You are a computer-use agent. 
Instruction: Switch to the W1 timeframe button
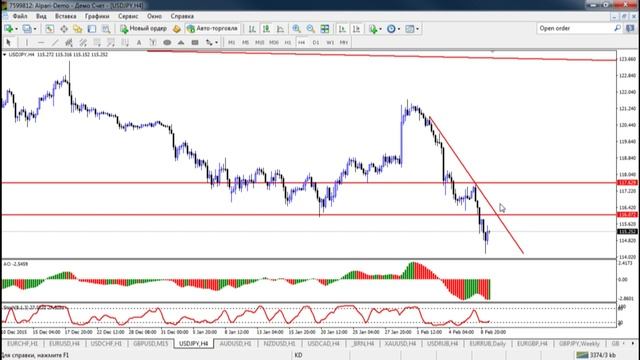coord(330,42)
